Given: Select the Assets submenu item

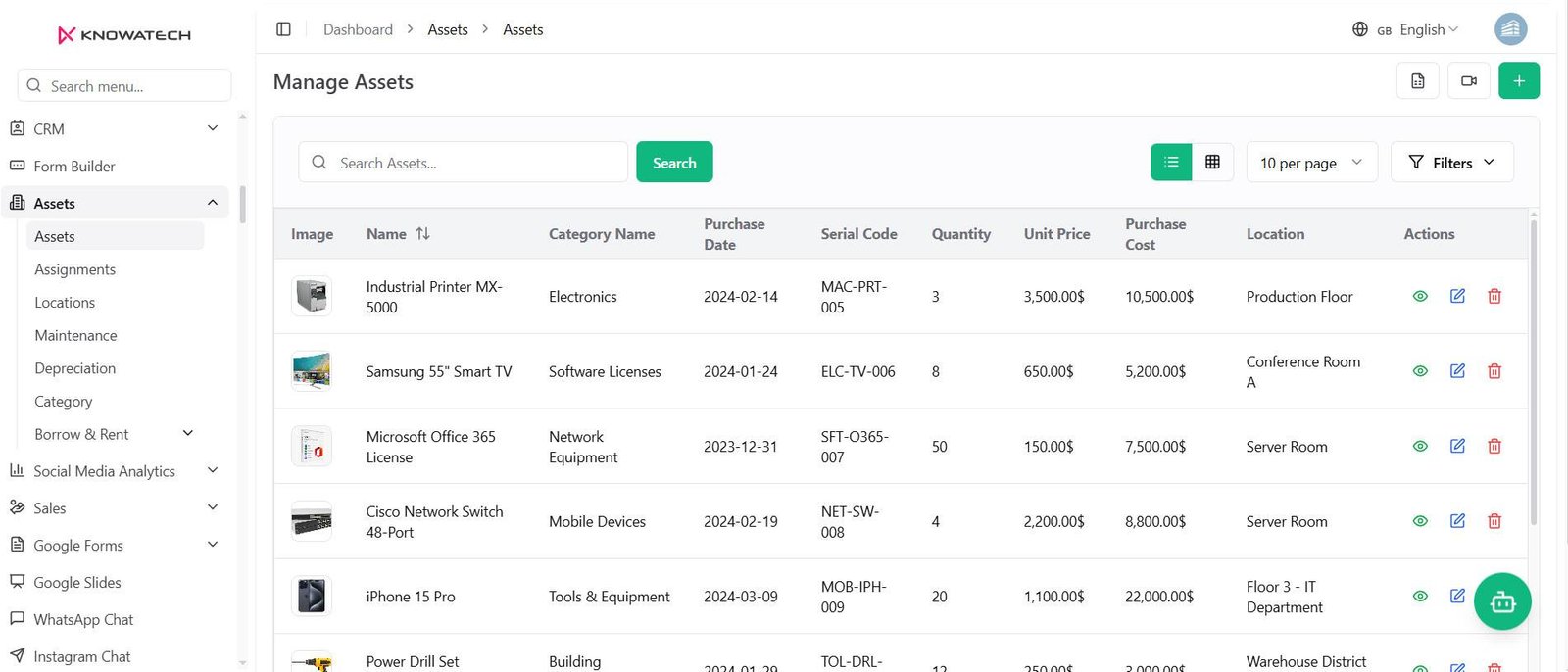Looking at the screenshot, I should 116,236.
